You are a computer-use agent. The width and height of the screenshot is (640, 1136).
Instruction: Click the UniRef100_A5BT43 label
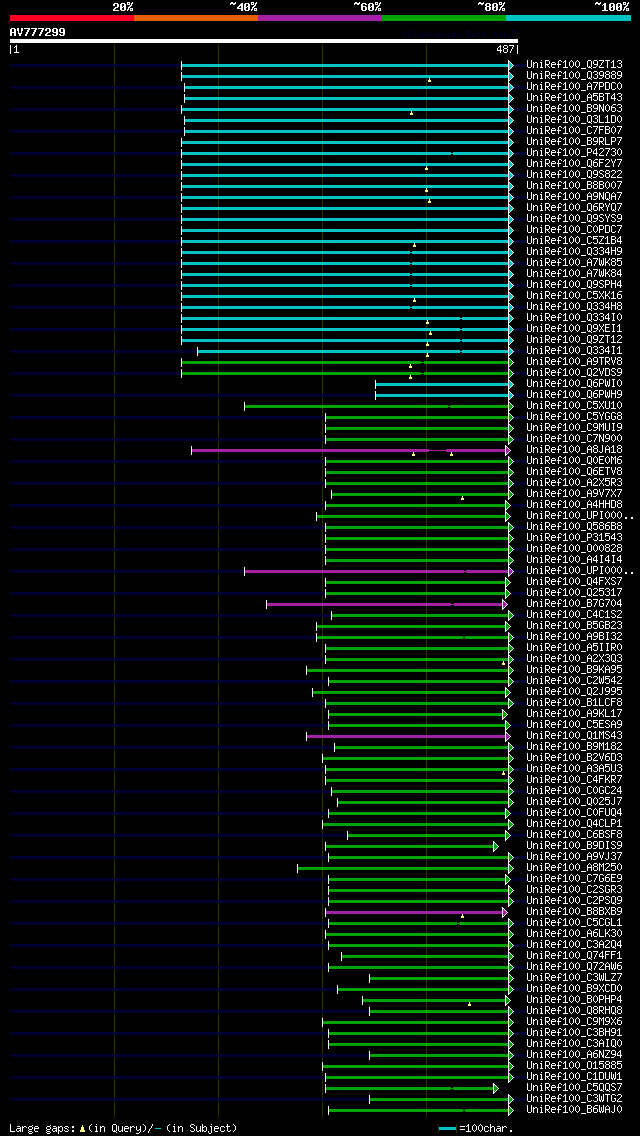tap(575, 98)
